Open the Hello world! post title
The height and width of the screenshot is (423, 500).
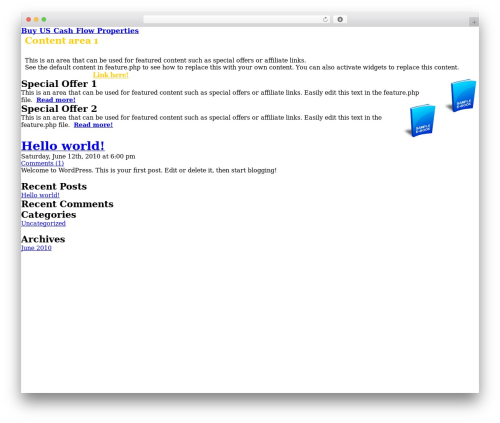[63, 146]
